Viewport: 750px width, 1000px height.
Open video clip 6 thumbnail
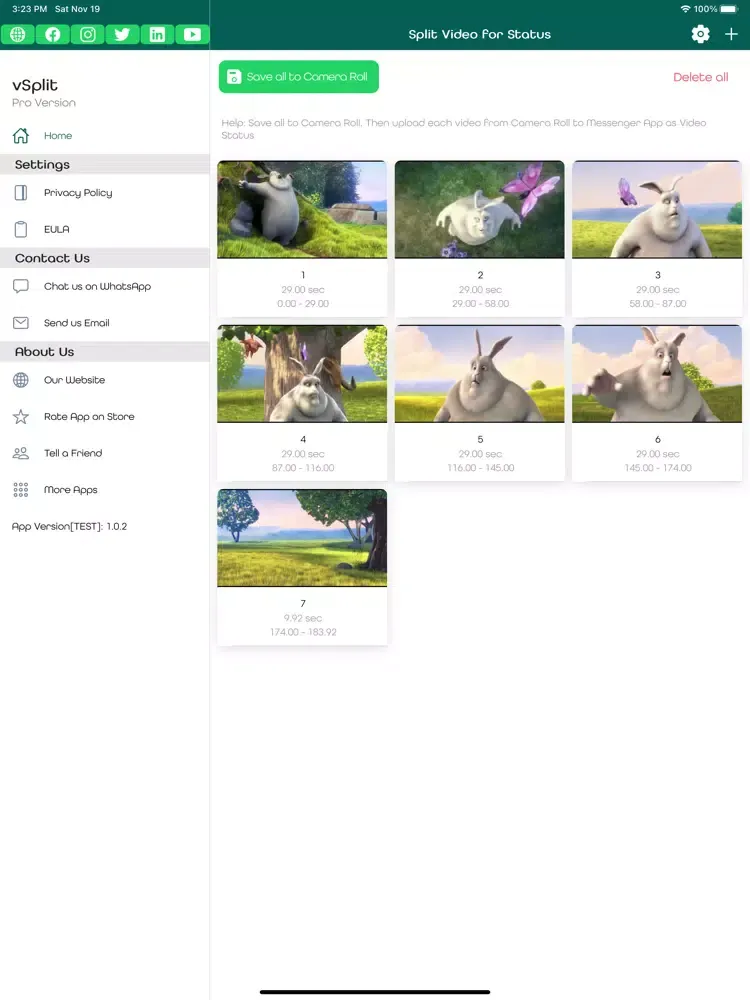coord(657,374)
